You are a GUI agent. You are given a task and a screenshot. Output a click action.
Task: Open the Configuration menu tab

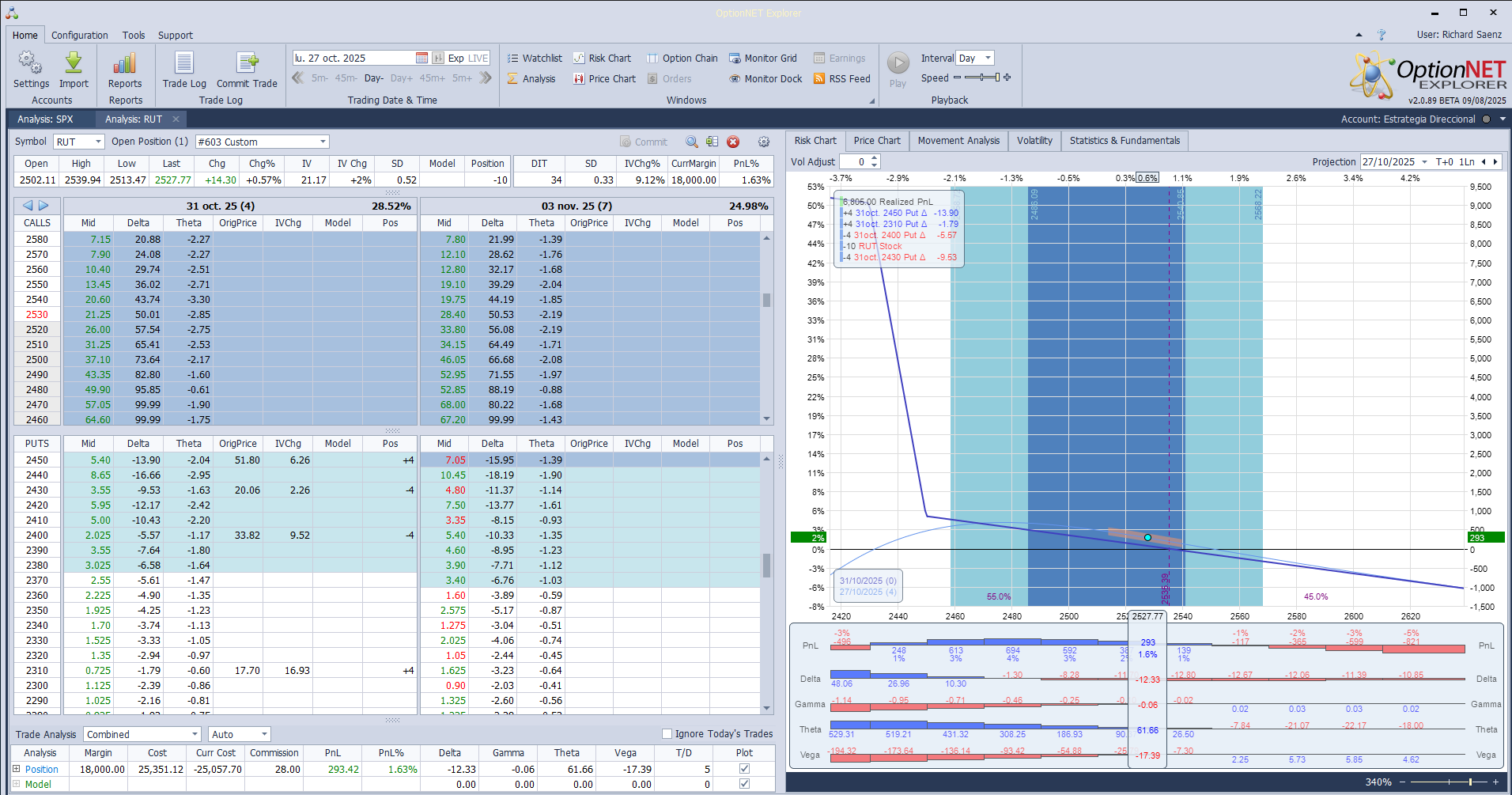click(x=80, y=35)
